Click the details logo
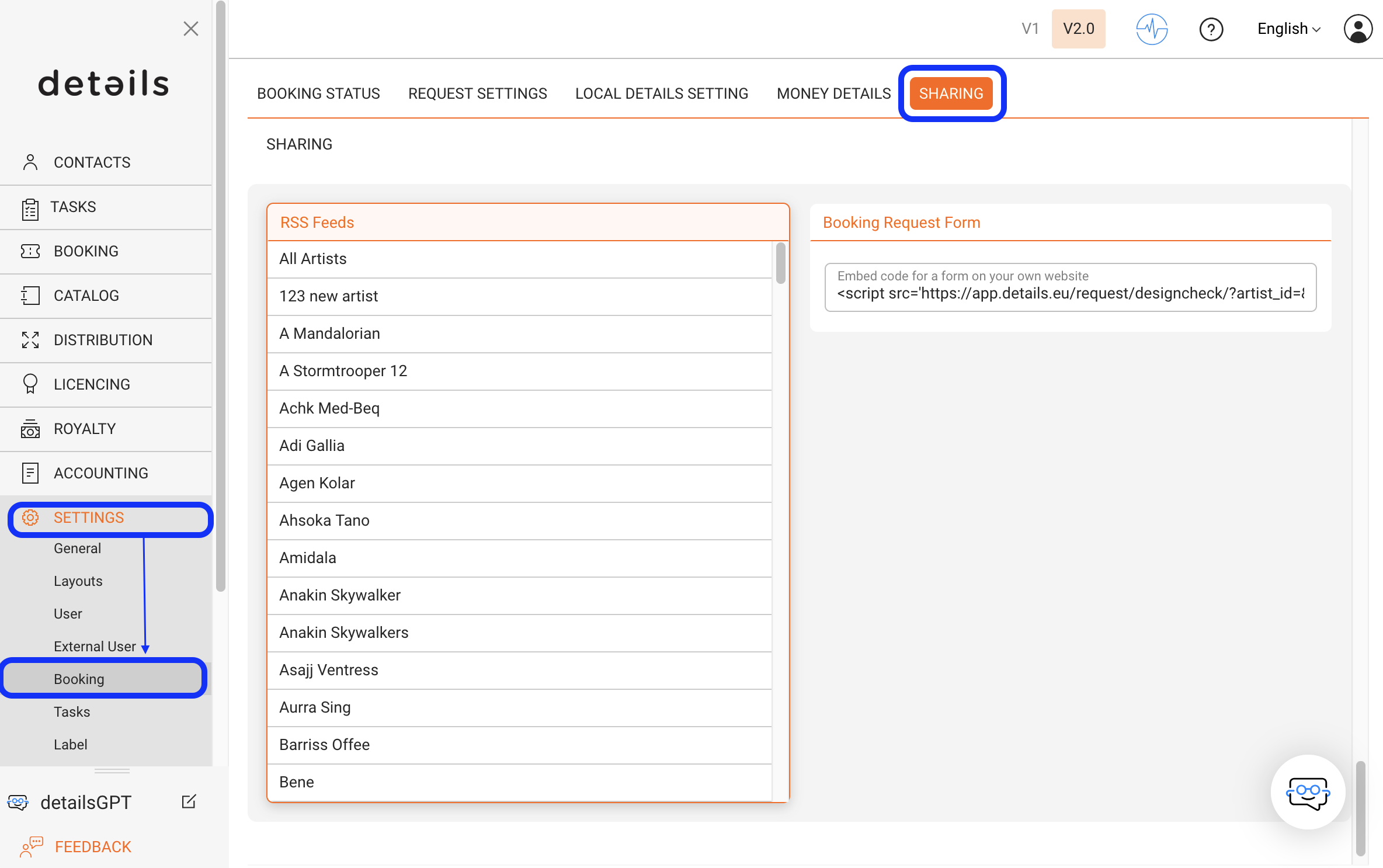Viewport: 1383px width, 868px height. click(103, 83)
